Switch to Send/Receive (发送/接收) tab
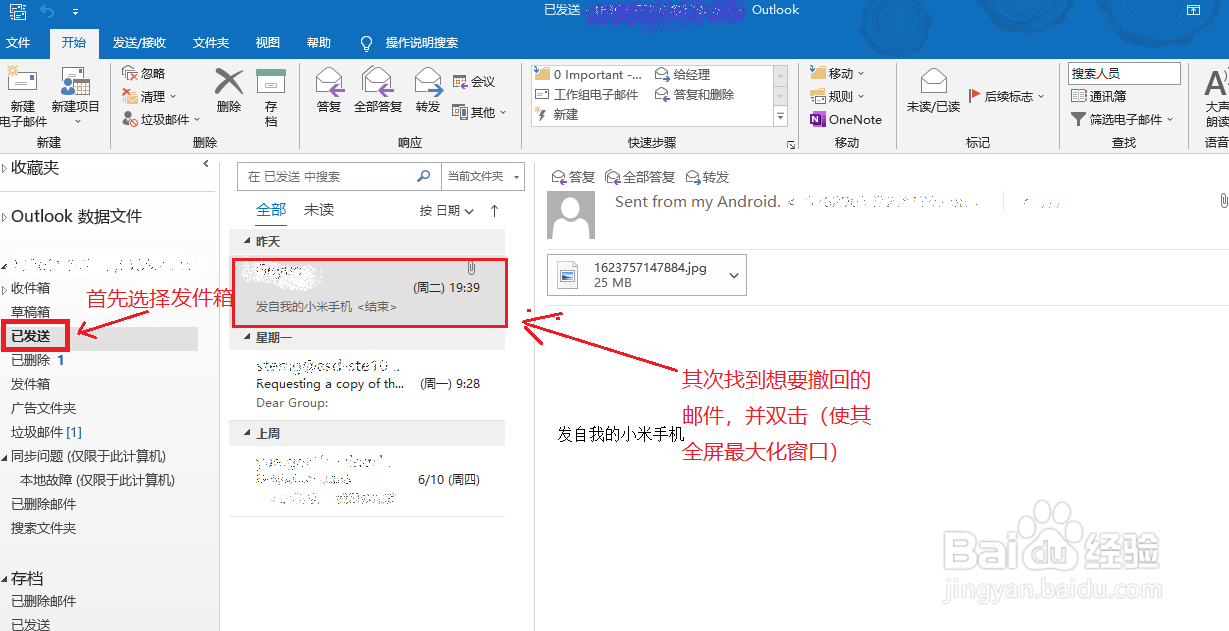The image size is (1229, 631). [139, 43]
